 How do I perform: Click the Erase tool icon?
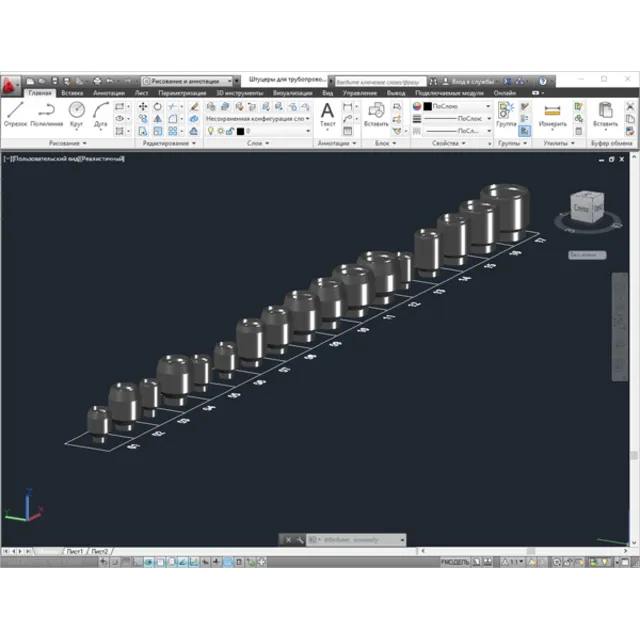(x=194, y=107)
